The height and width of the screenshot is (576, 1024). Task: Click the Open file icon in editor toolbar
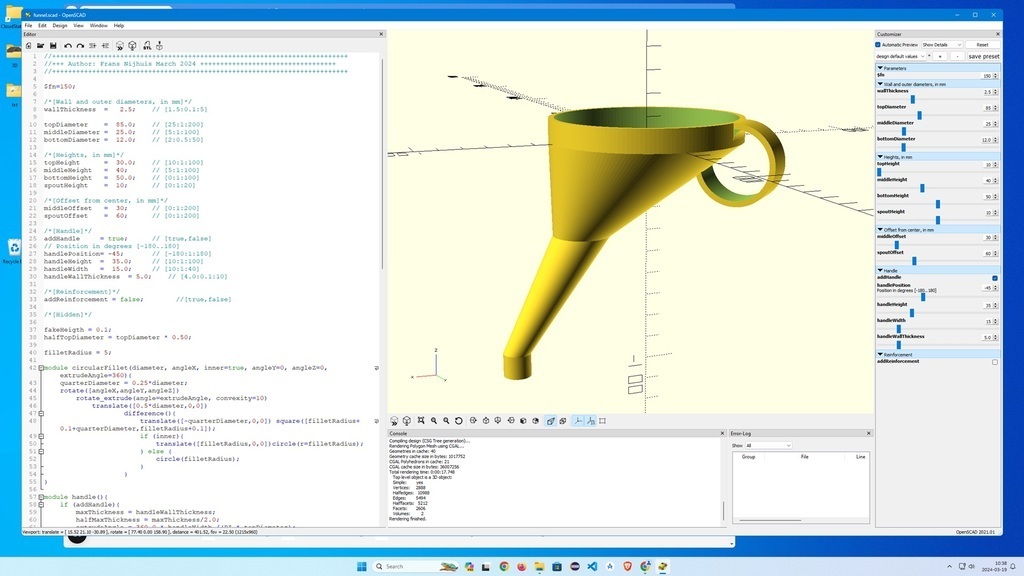[40, 46]
